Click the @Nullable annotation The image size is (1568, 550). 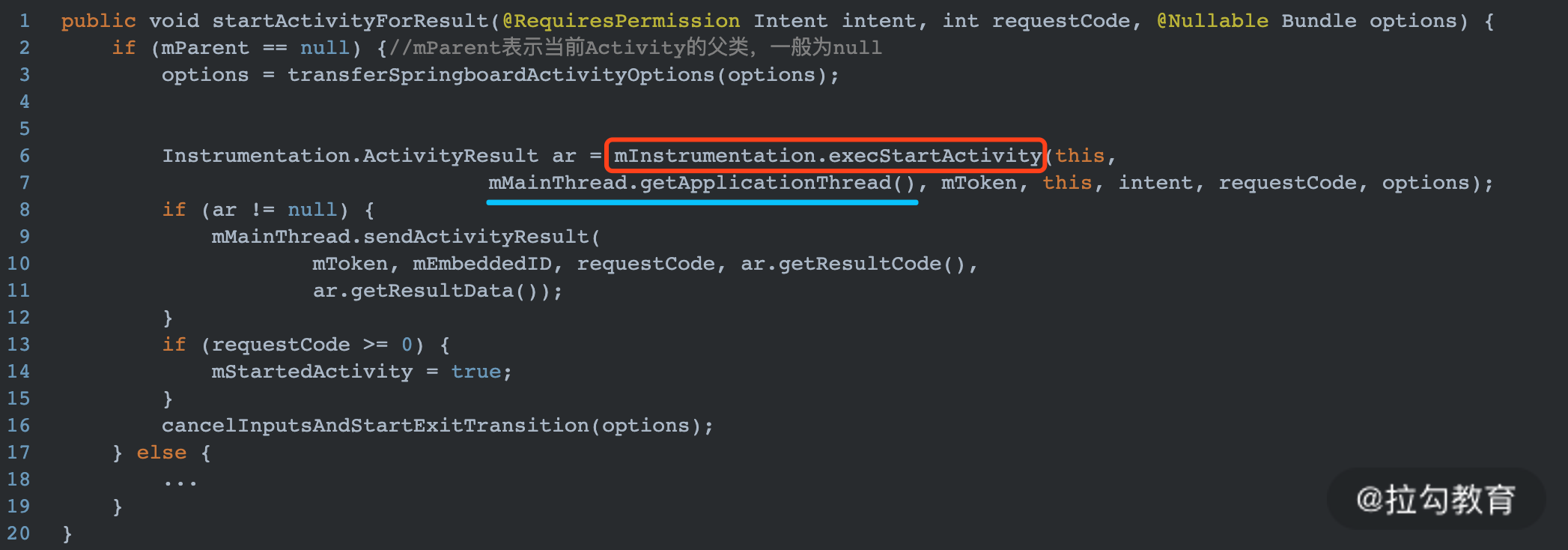1212,21
